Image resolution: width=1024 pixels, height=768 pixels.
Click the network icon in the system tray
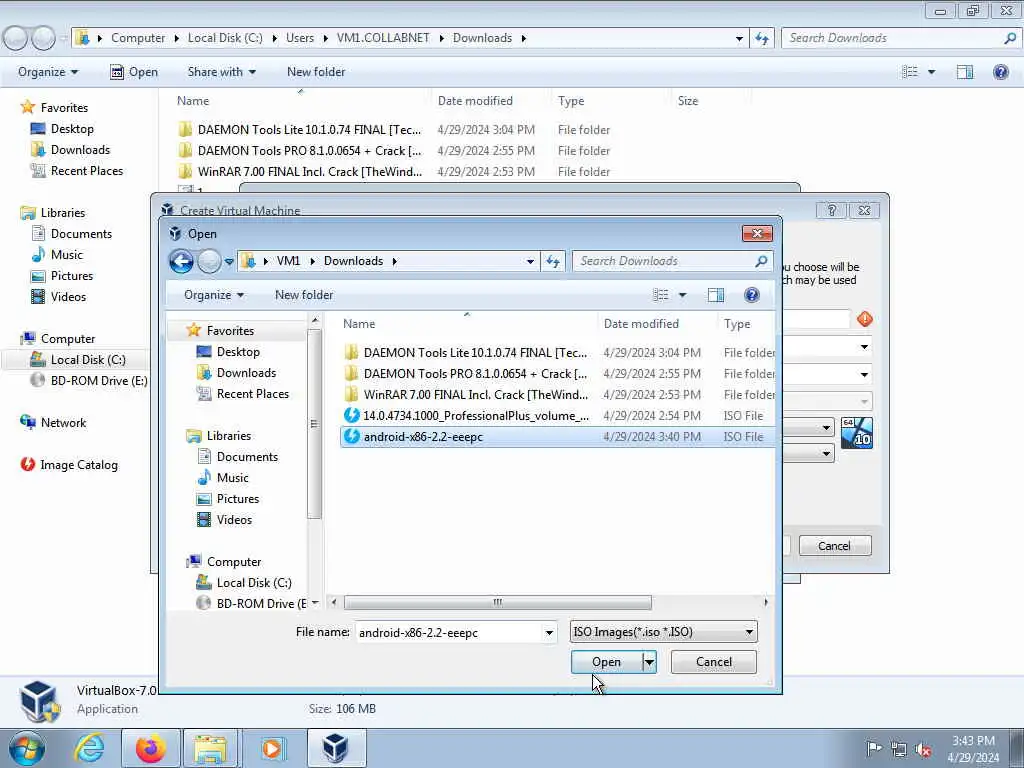[899, 749]
